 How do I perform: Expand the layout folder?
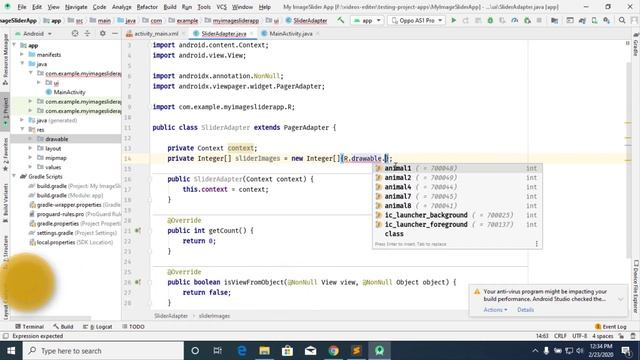(30, 148)
